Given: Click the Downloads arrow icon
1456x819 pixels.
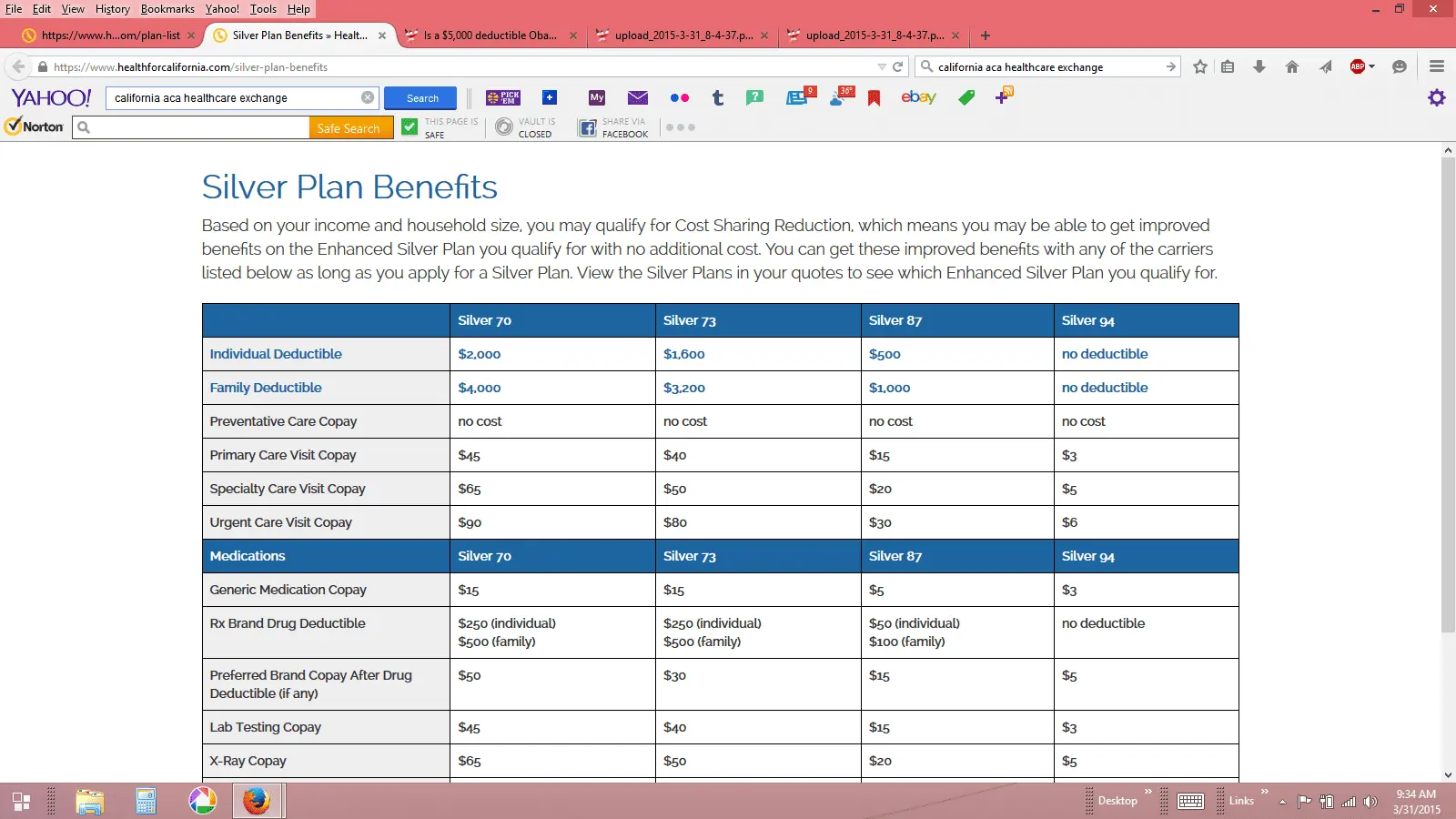Looking at the screenshot, I should [1259, 66].
